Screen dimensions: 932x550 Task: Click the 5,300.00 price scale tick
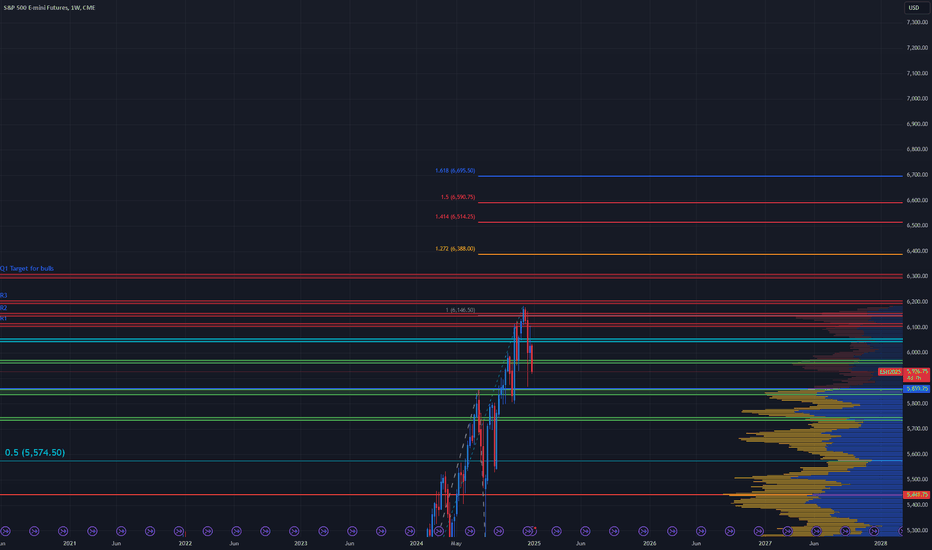[917, 530]
